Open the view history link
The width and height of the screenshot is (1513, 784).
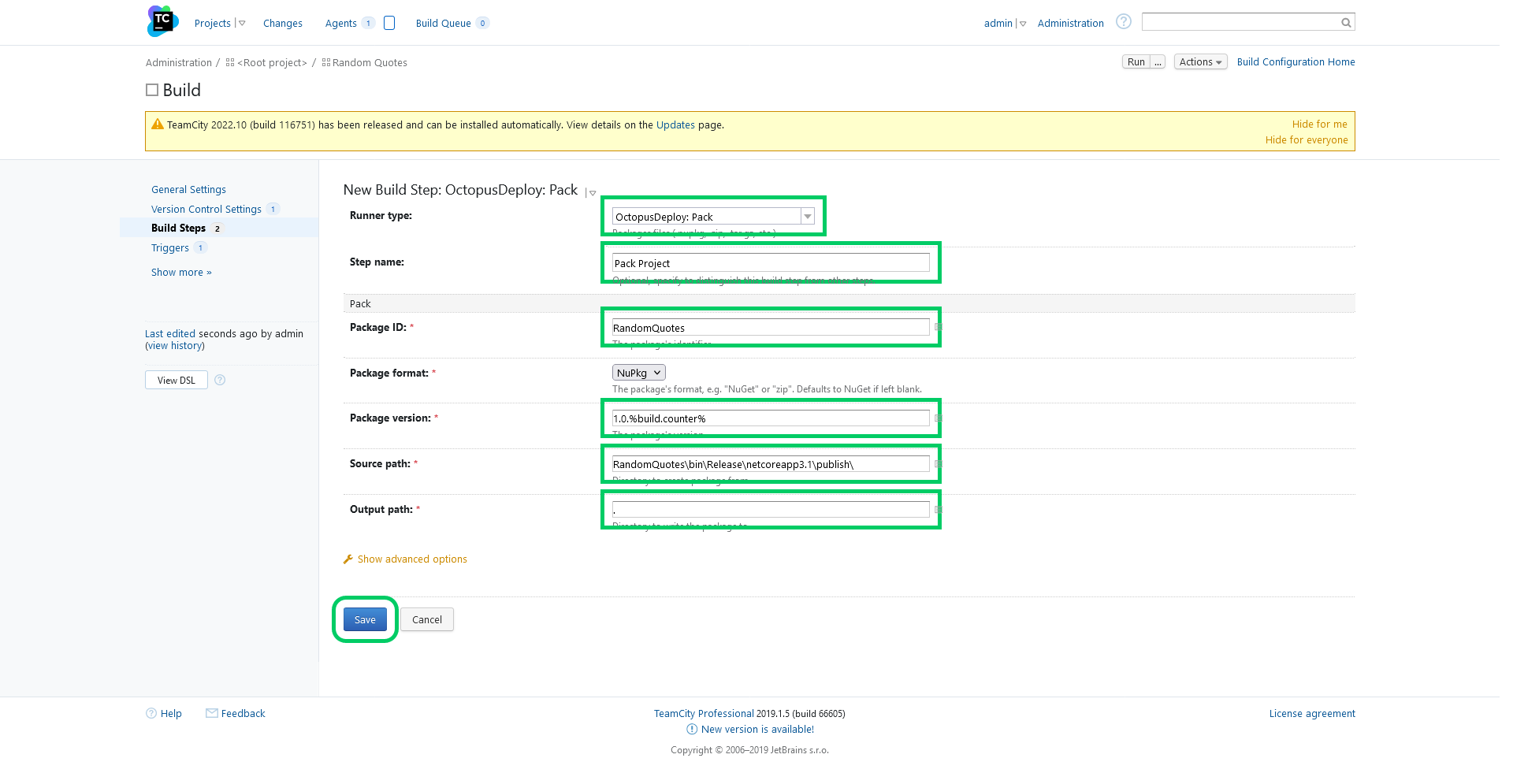coord(175,346)
